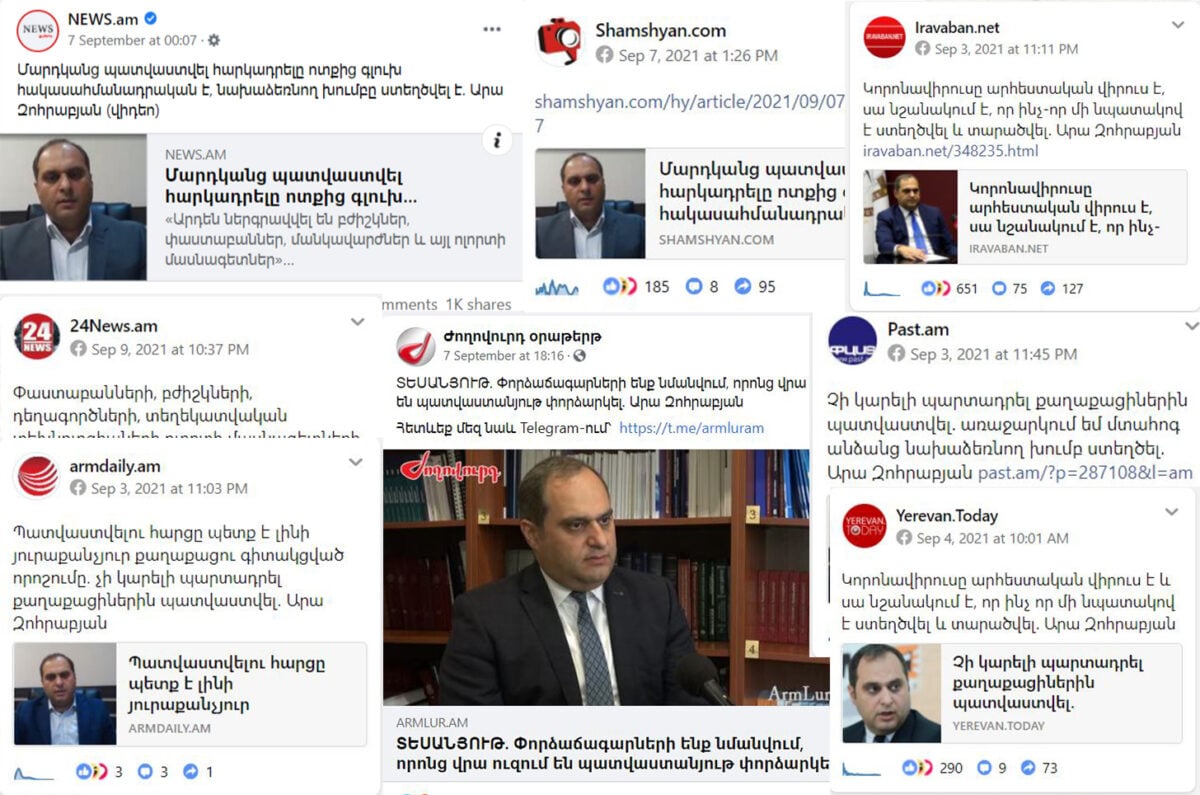Open the three-dots menu on NEWS.am post
Image resolution: width=1200 pixels, height=795 pixels.
coord(492,29)
